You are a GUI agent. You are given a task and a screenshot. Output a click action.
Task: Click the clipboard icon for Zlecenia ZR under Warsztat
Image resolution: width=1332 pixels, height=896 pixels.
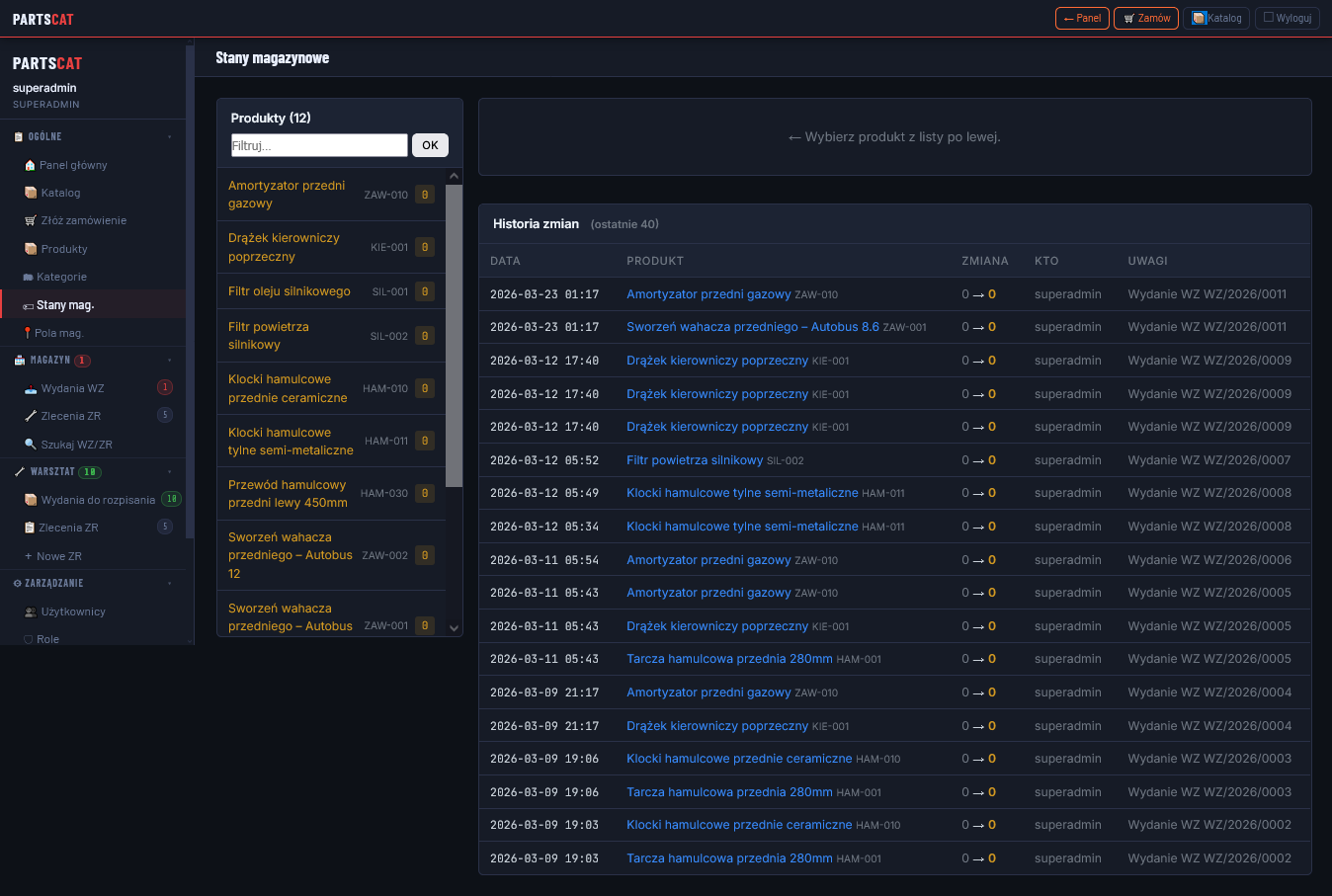[30, 528]
